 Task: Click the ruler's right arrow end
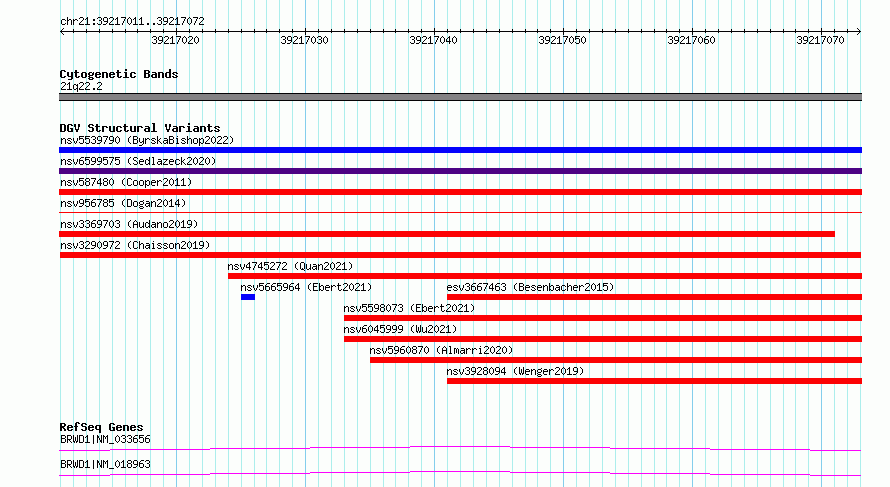[x=859, y=32]
